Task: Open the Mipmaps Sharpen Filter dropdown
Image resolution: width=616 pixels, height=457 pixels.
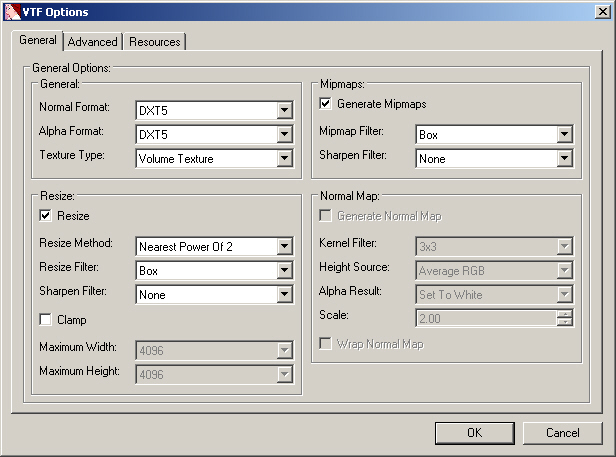Action: point(564,158)
